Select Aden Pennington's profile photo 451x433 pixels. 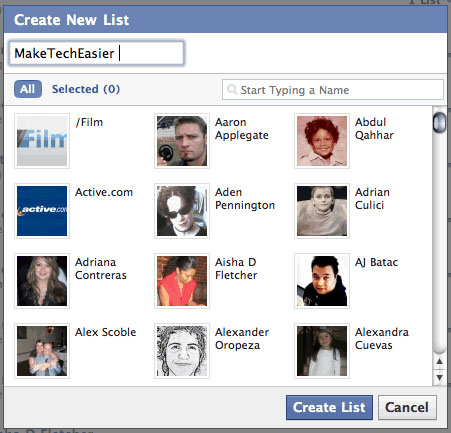coord(182,211)
